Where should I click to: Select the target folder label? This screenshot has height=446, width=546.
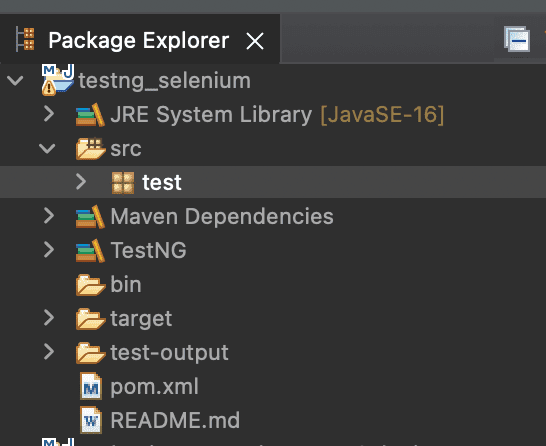coord(141,319)
